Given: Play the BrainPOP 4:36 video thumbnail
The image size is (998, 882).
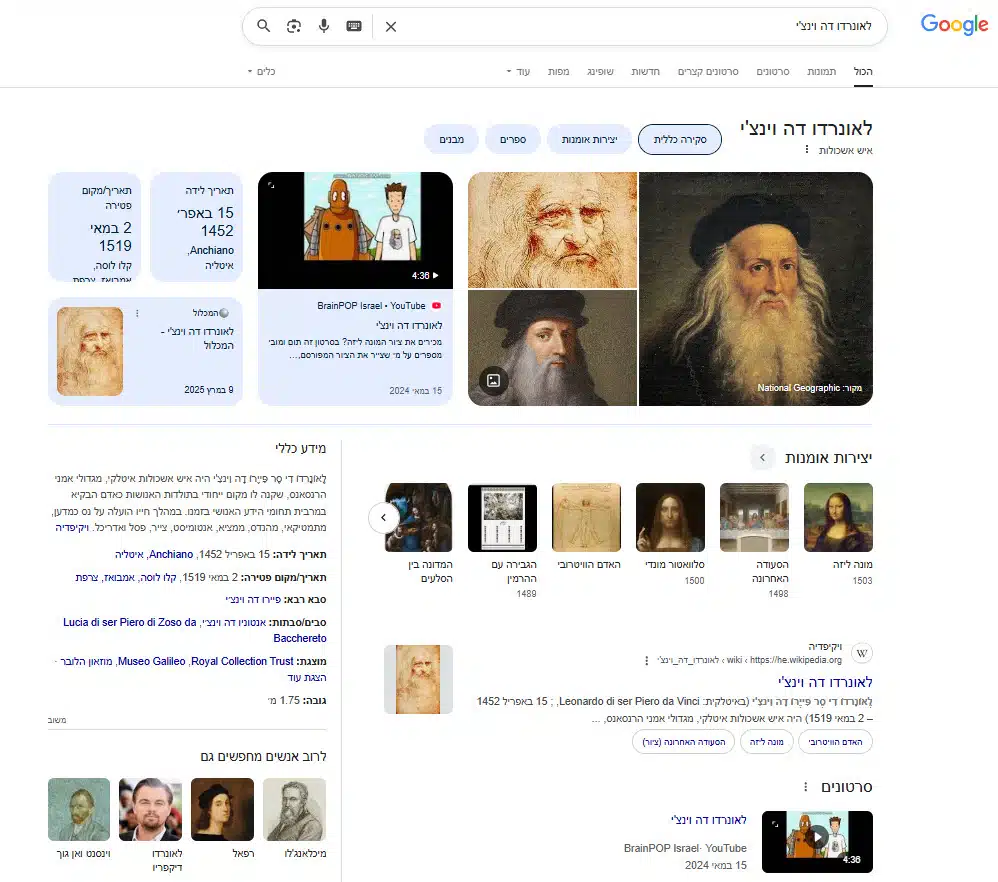Looking at the screenshot, I should coord(355,230).
